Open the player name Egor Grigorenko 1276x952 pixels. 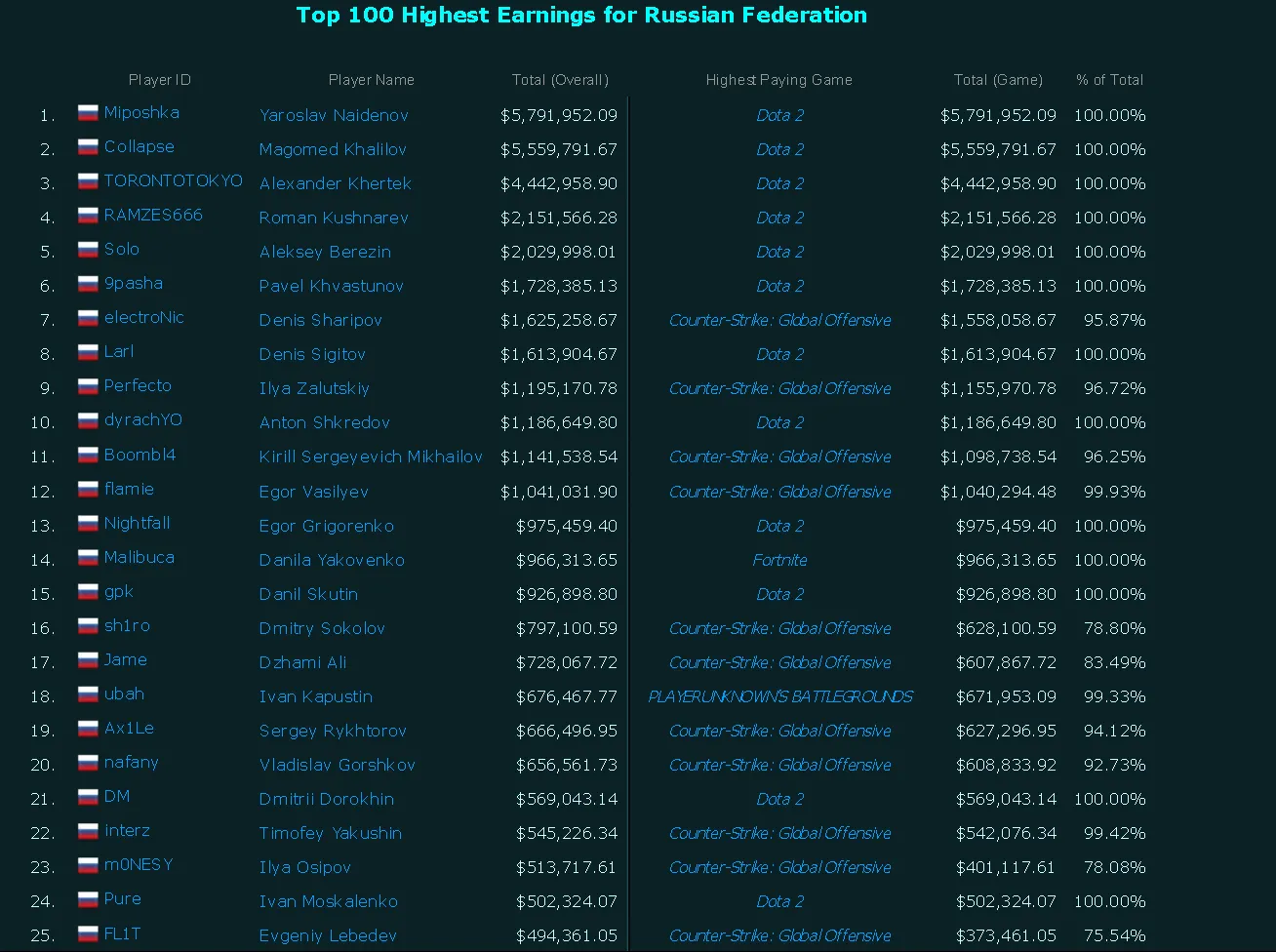pos(327,527)
